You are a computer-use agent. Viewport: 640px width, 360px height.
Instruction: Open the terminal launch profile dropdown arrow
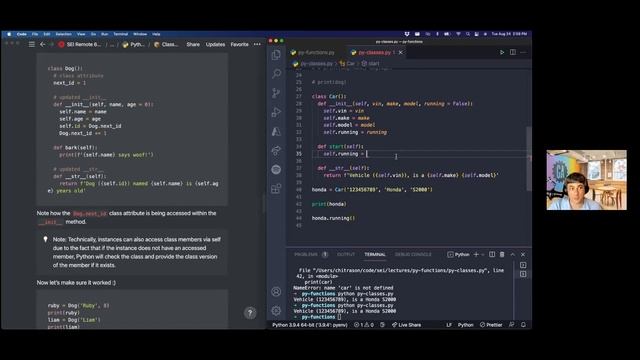coord(483,254)
